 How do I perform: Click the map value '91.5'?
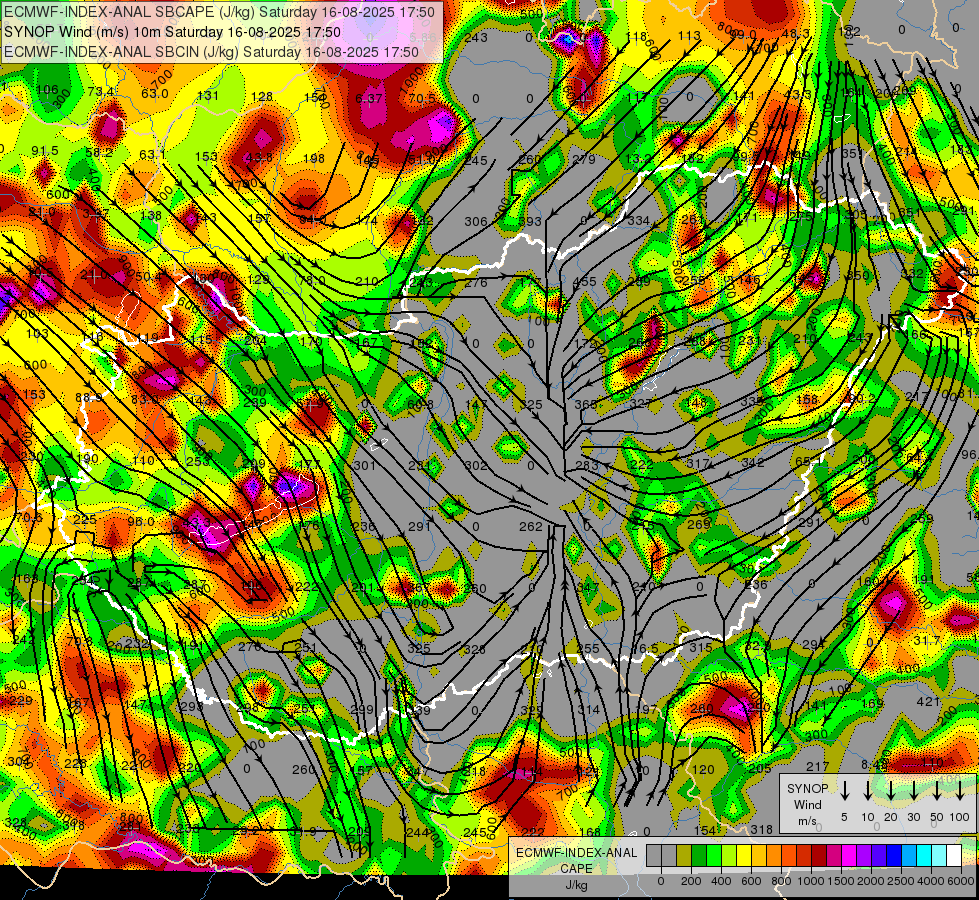[x=45, y=151]
